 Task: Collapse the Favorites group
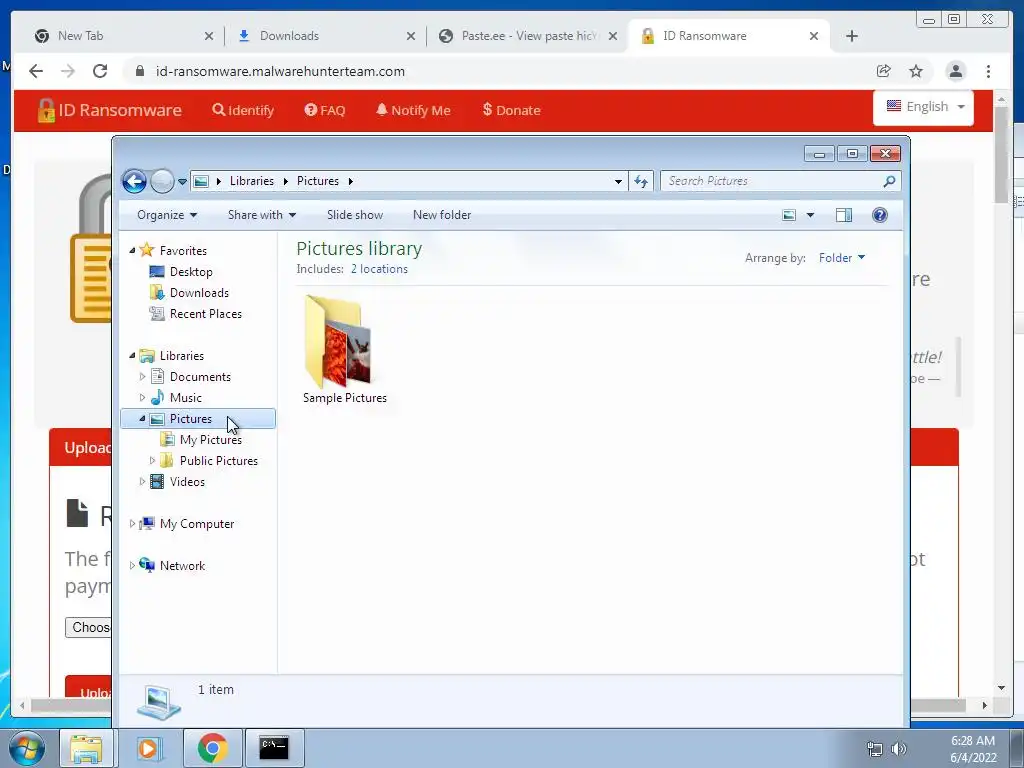tap(132, 250)
